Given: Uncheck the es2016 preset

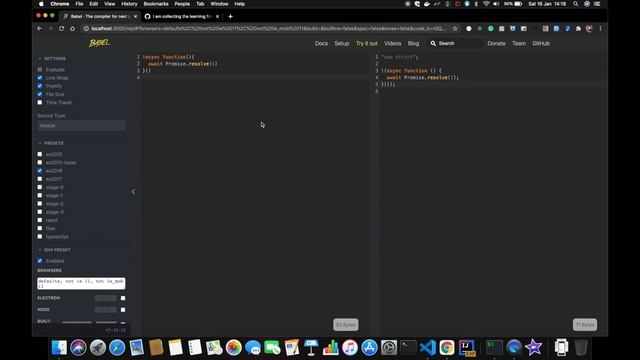Looking at the screenshot, I should tap(40, 171).
